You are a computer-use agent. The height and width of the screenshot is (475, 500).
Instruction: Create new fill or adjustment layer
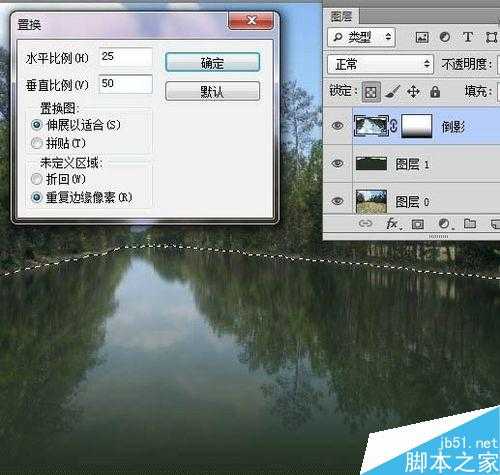click(445, 224)
